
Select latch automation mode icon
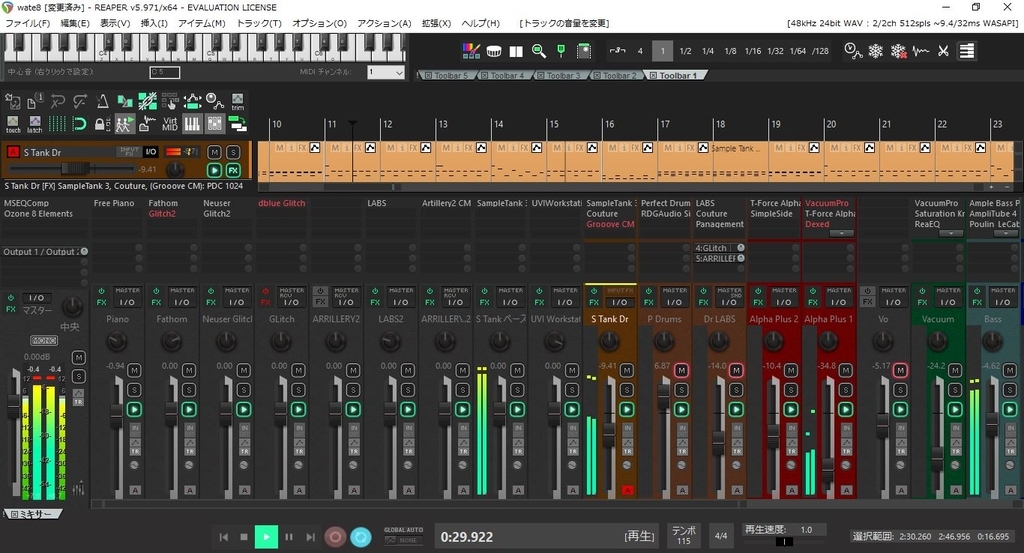tap(35, 124)
